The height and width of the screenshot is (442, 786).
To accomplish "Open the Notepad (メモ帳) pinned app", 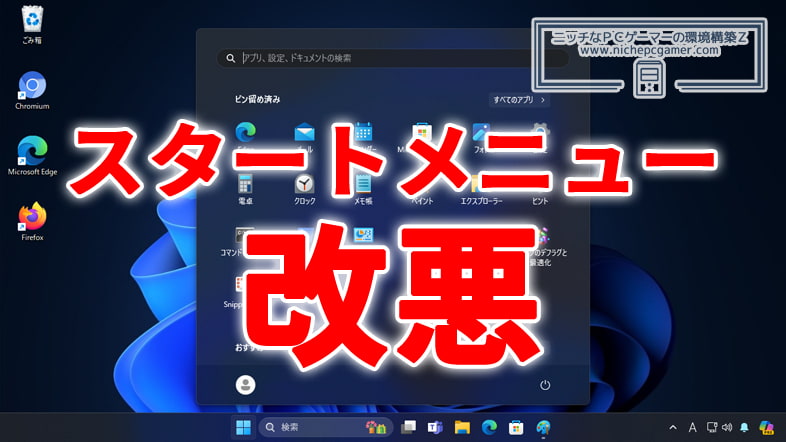I will pyautogui.click(x=363, y=184).
